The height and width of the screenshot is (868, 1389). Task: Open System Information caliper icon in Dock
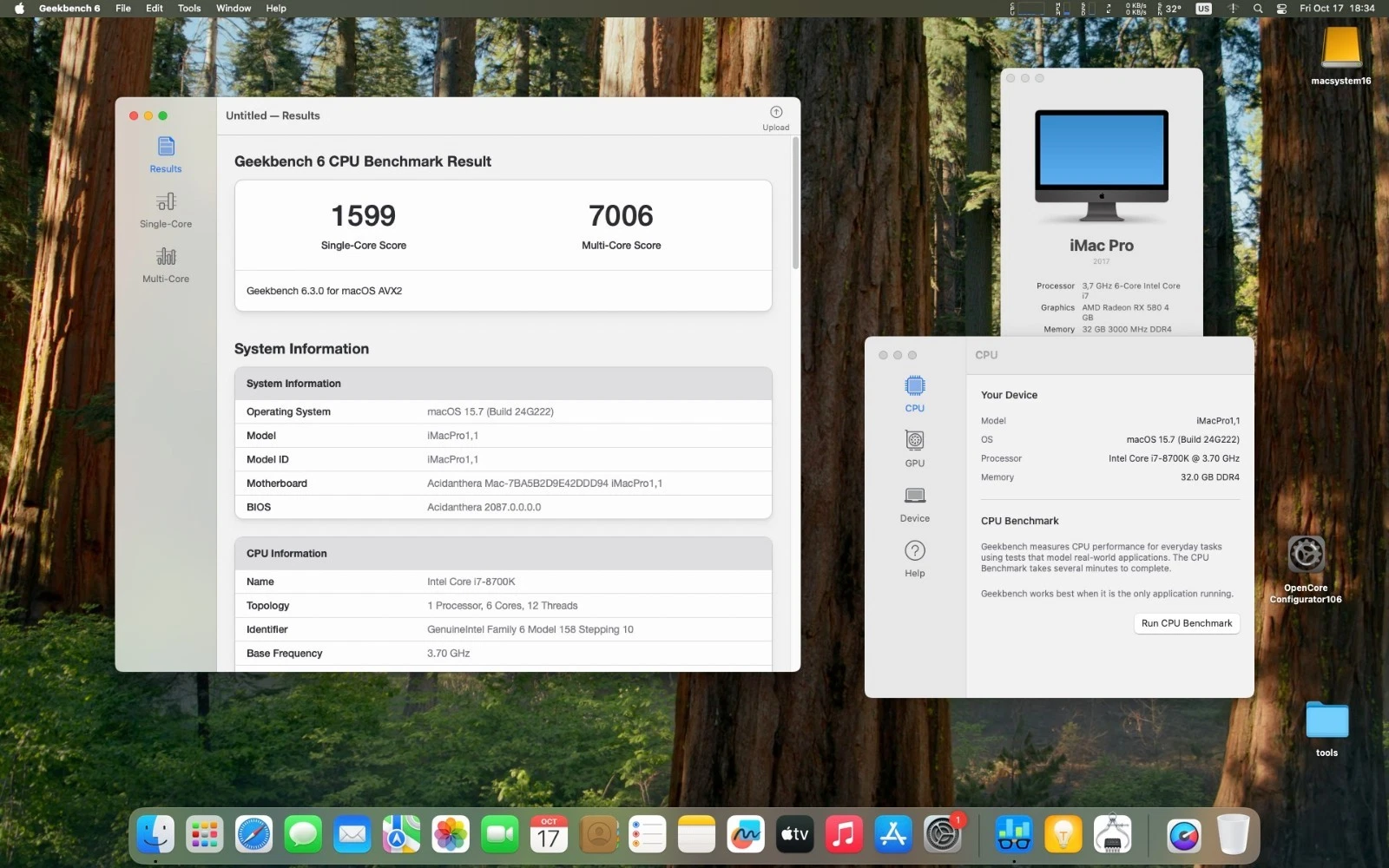[1113, 835]
